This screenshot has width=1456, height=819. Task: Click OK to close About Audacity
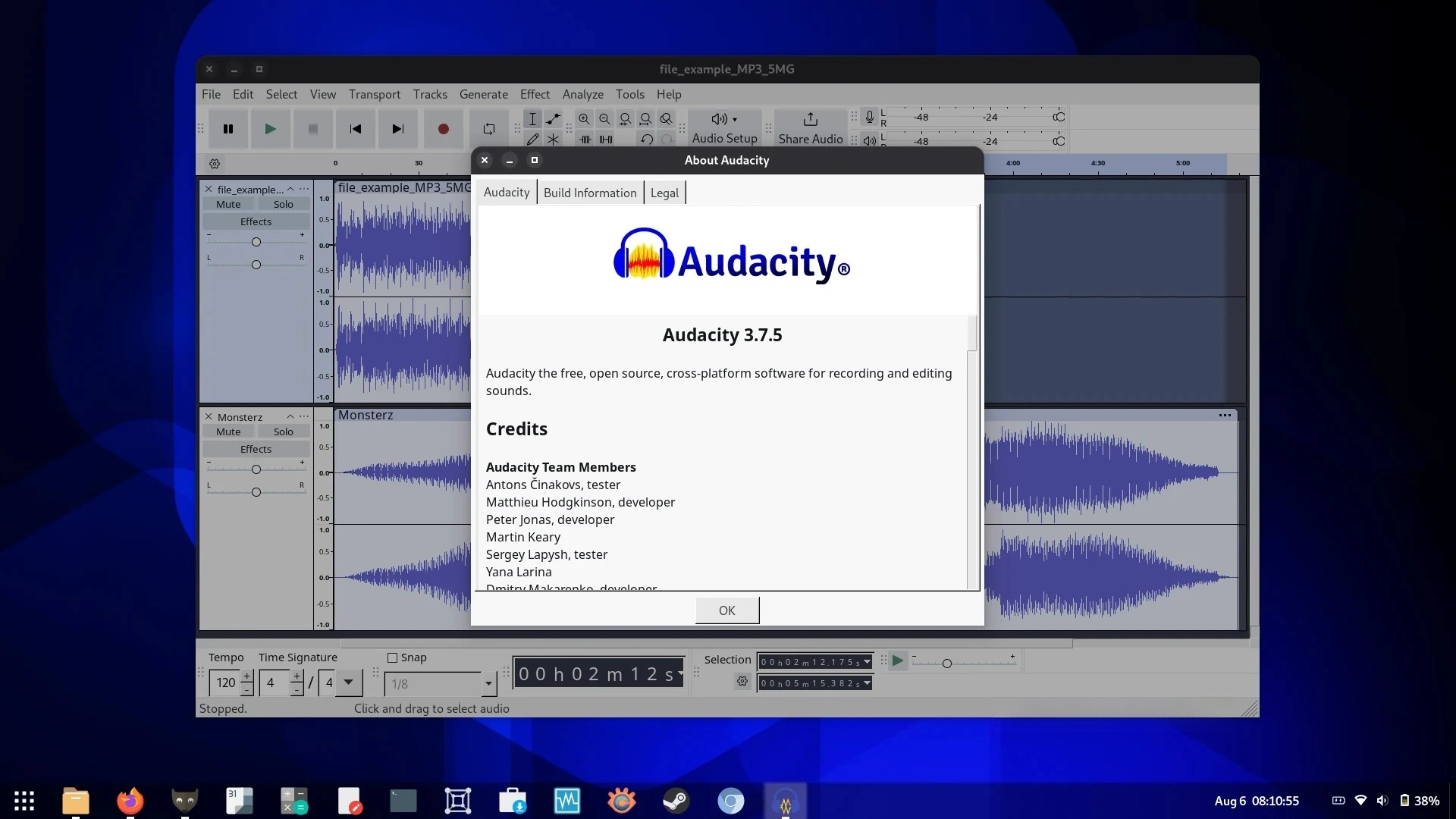pyautogui.click(x=726, y=610)
